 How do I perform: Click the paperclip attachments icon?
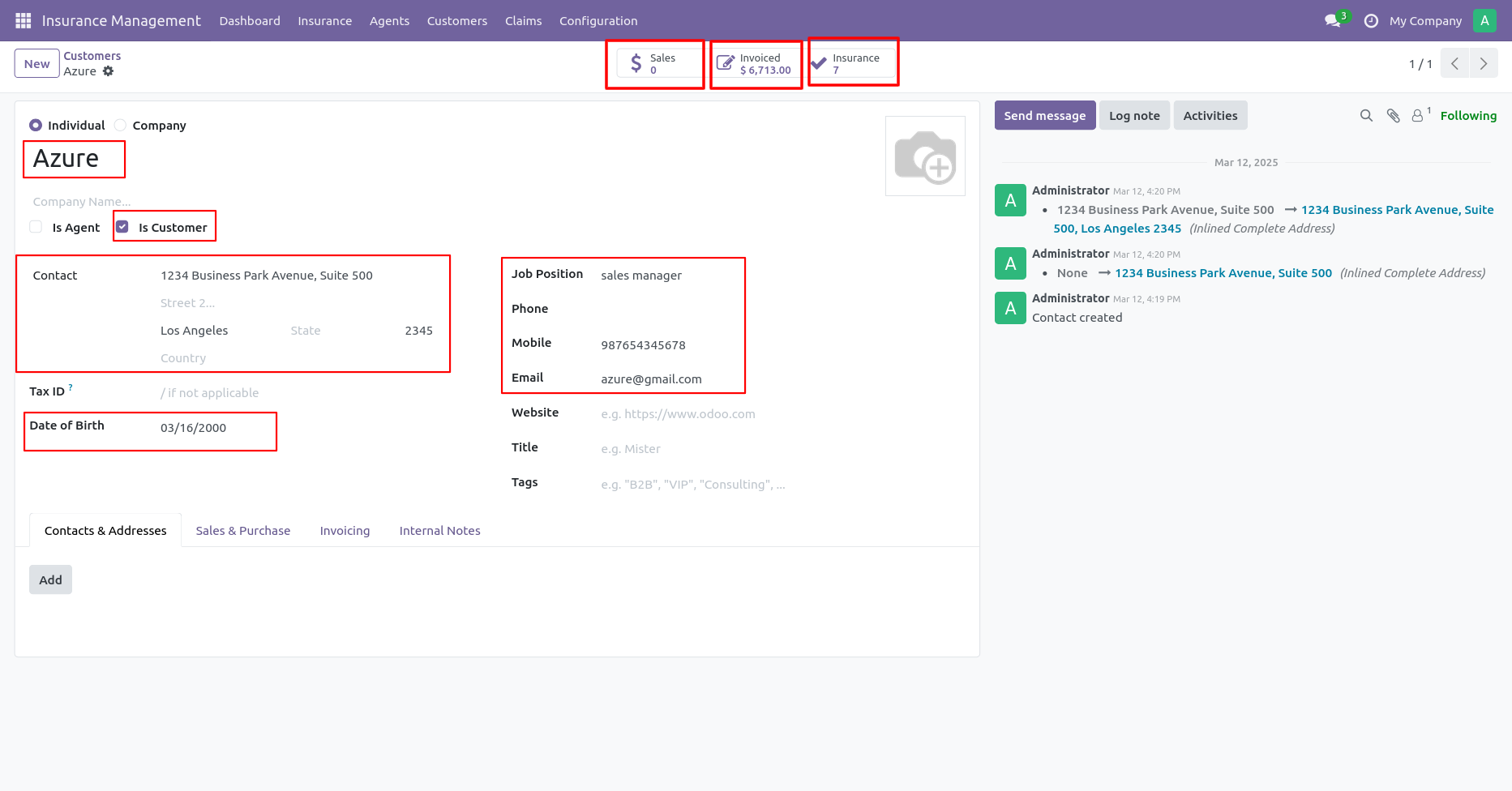click(1393, 116)
